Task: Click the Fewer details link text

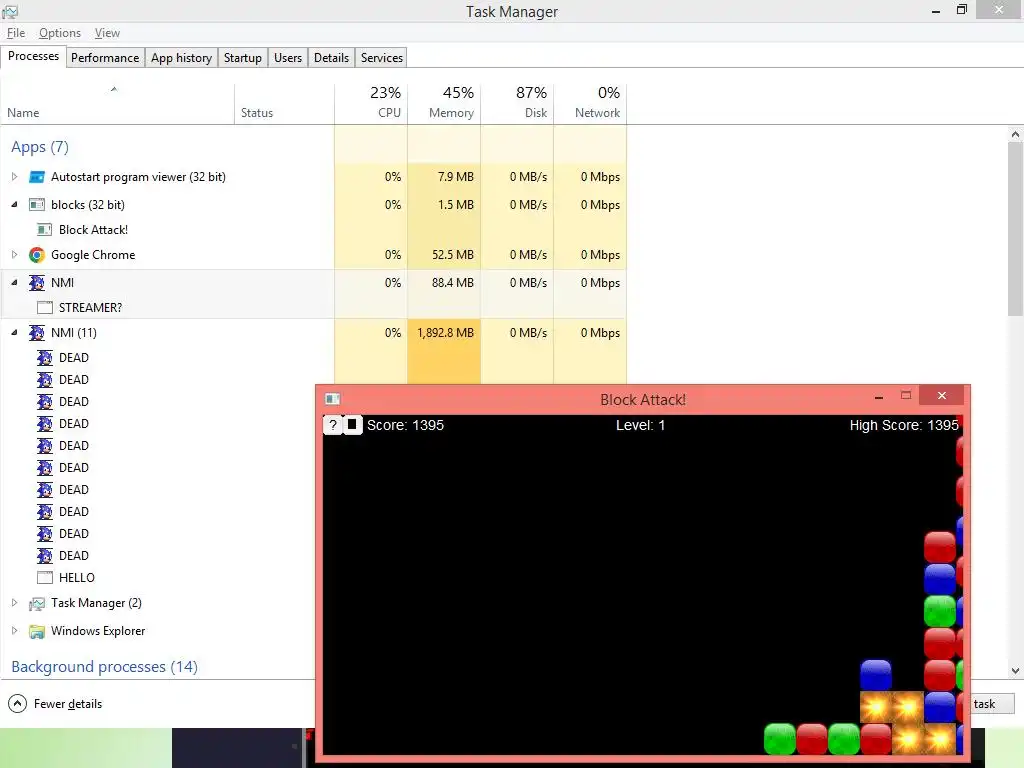Action: (68, 704)
